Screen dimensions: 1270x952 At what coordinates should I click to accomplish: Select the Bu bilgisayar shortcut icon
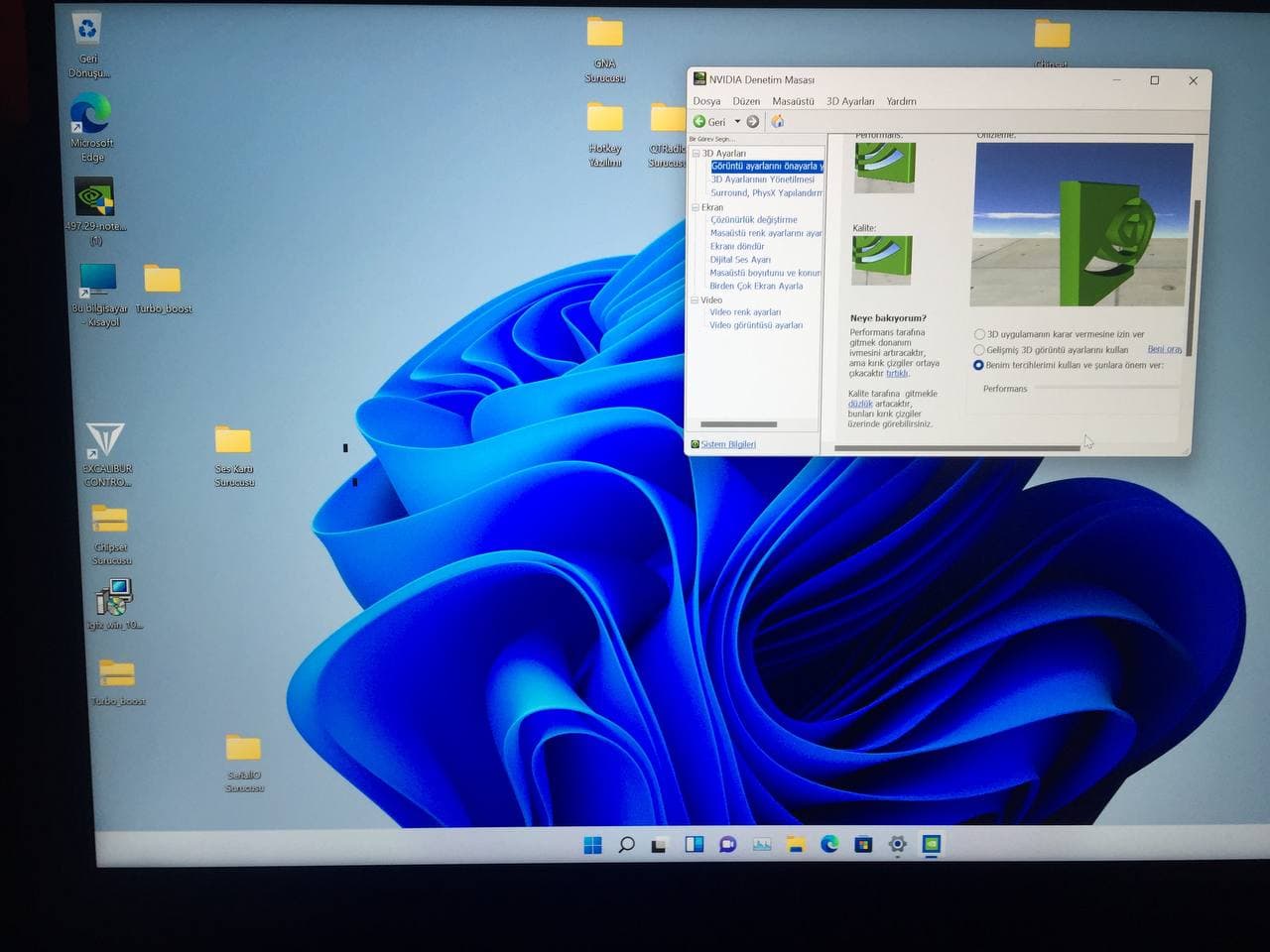pyautogui.click(x=98, y=294)
